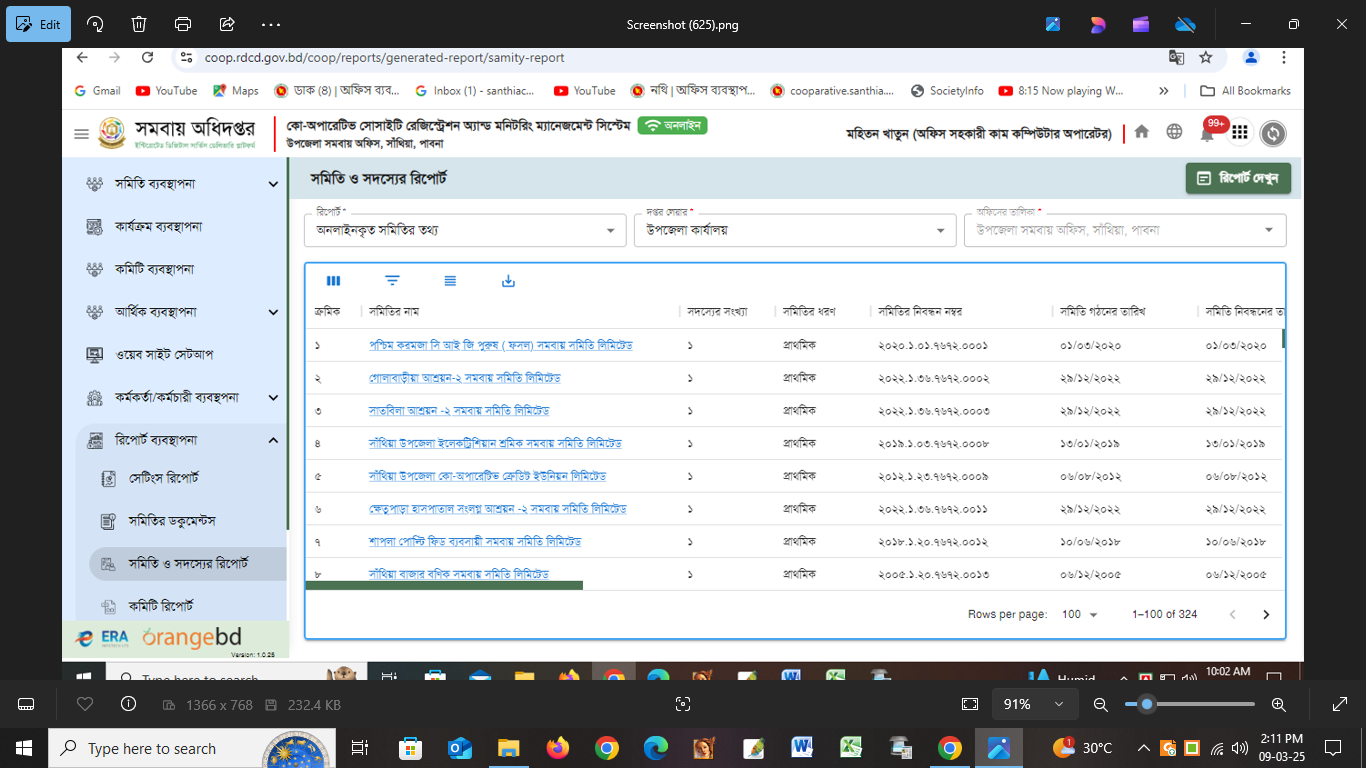Select কমিটি রিপোর্ট in the sidebar
This screenshot has height=768, width=1366.
(160, 606)
